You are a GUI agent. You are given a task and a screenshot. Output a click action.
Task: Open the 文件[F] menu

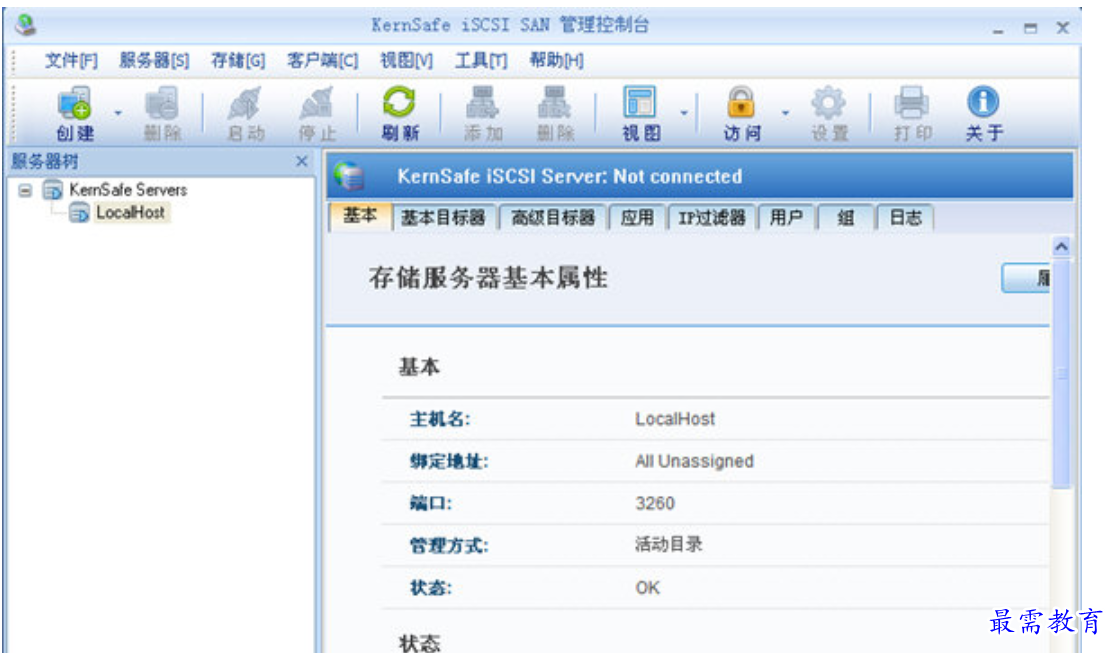[x=71, y=61]
